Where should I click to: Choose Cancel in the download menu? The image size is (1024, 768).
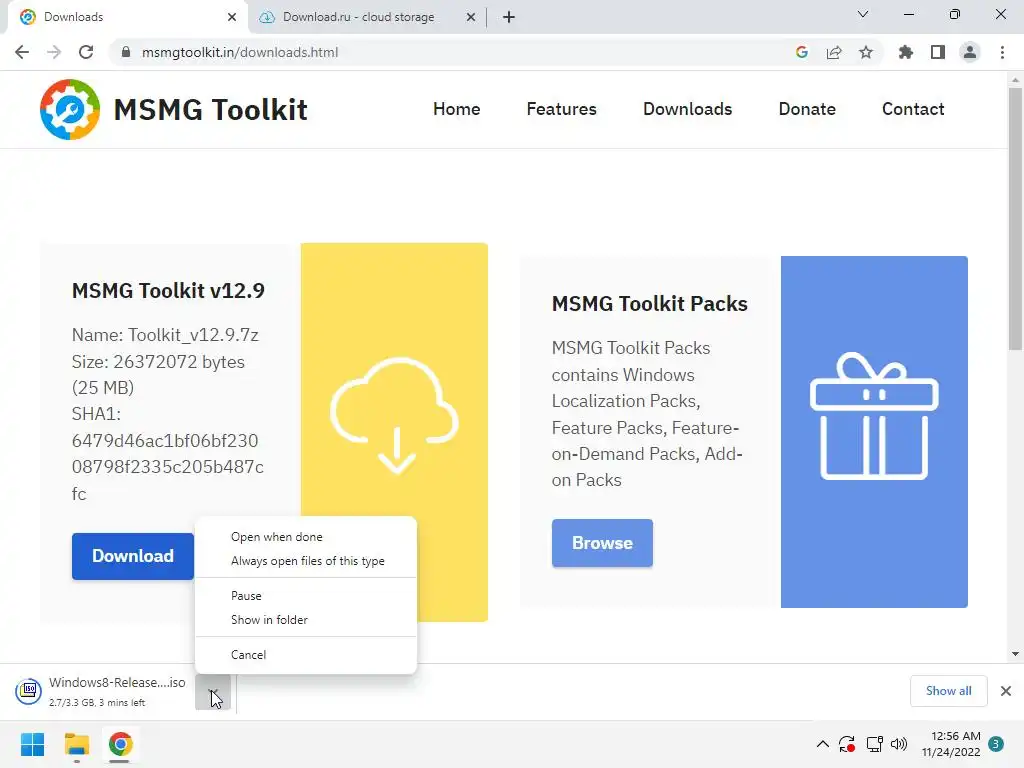306,654
